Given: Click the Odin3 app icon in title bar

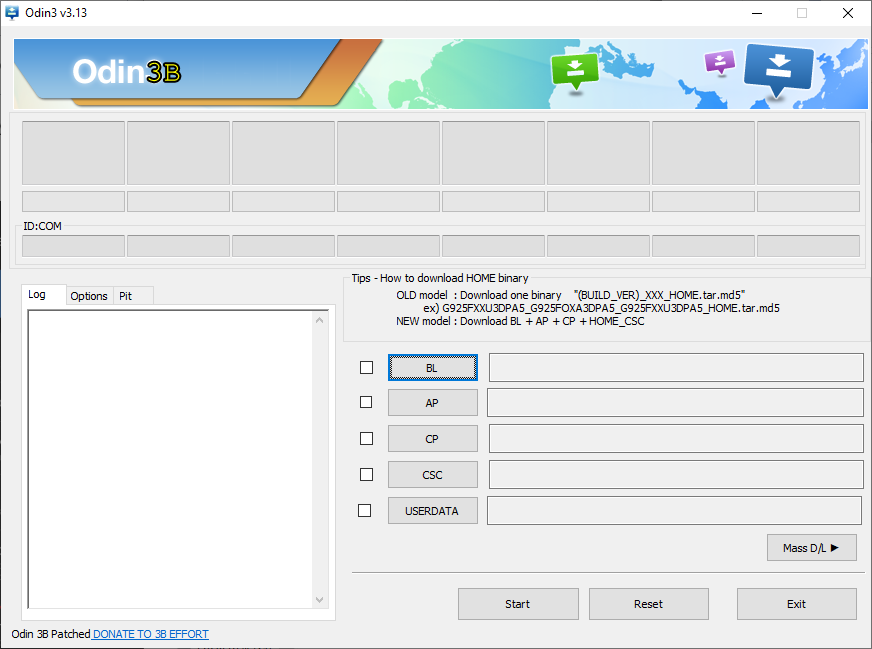Looking at the screenshot, I should pyautogui.click(x=12, y=12).
